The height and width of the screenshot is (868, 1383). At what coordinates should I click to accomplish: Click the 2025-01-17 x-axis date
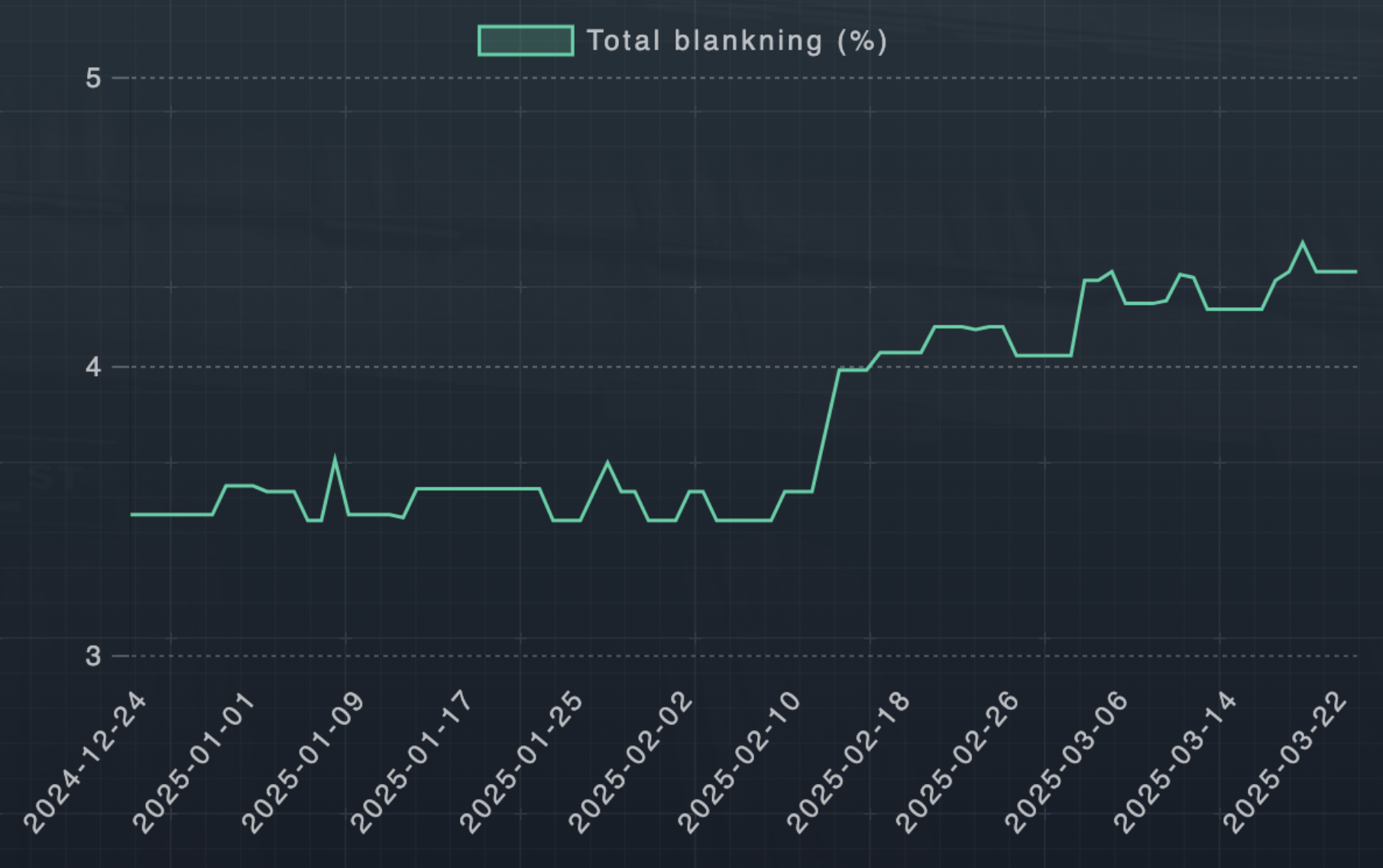(x=412, y=761)
